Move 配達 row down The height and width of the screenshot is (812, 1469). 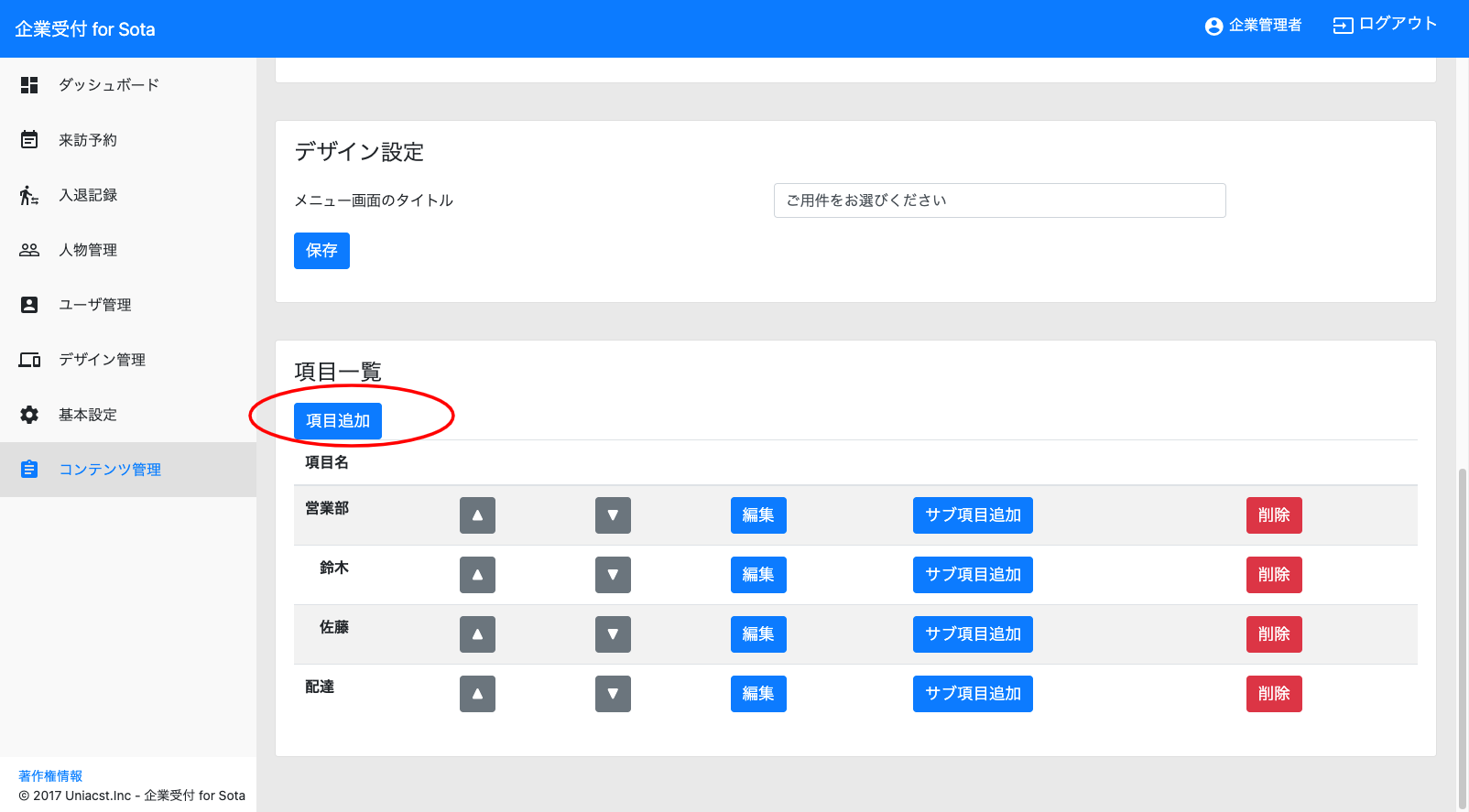click(x=613, y=694)
